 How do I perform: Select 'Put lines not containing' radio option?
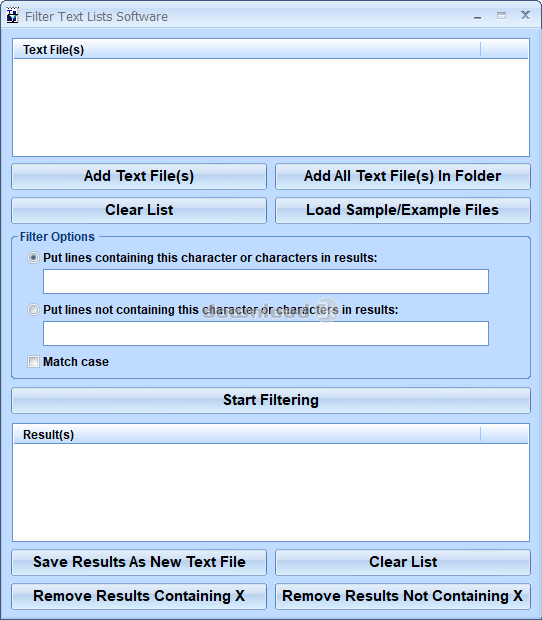tap(33, 310)
